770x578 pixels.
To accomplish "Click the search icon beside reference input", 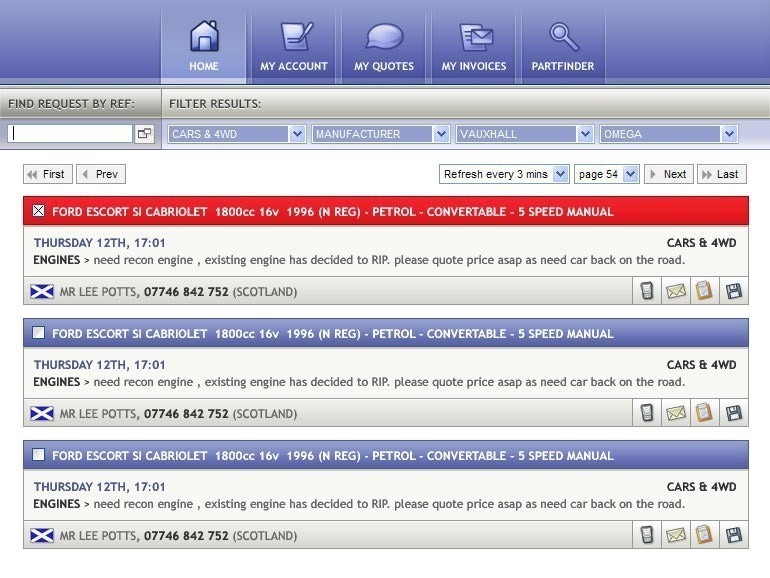I will [145, 134].
